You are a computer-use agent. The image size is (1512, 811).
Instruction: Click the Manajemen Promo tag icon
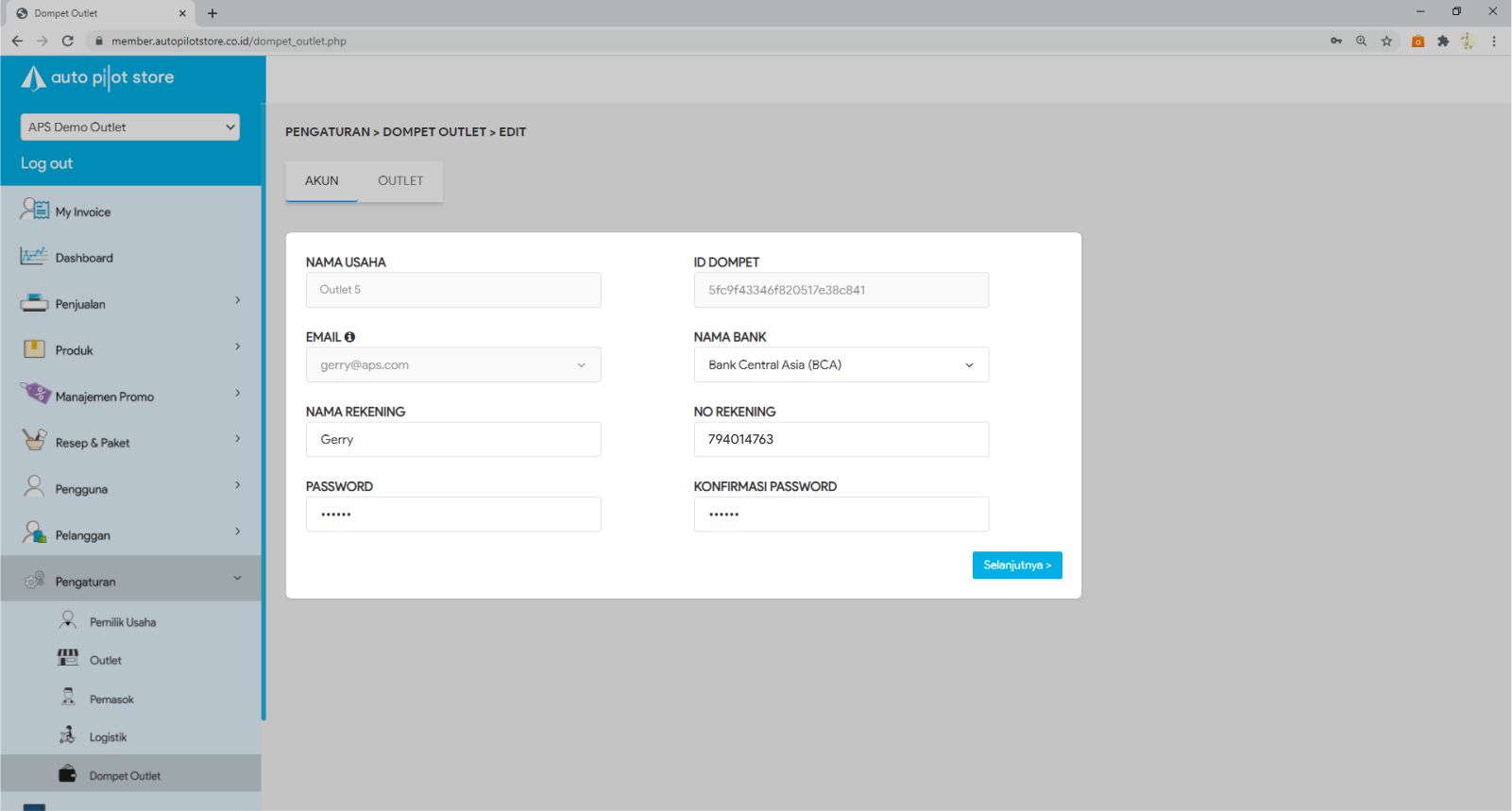(x=36, y=394)
